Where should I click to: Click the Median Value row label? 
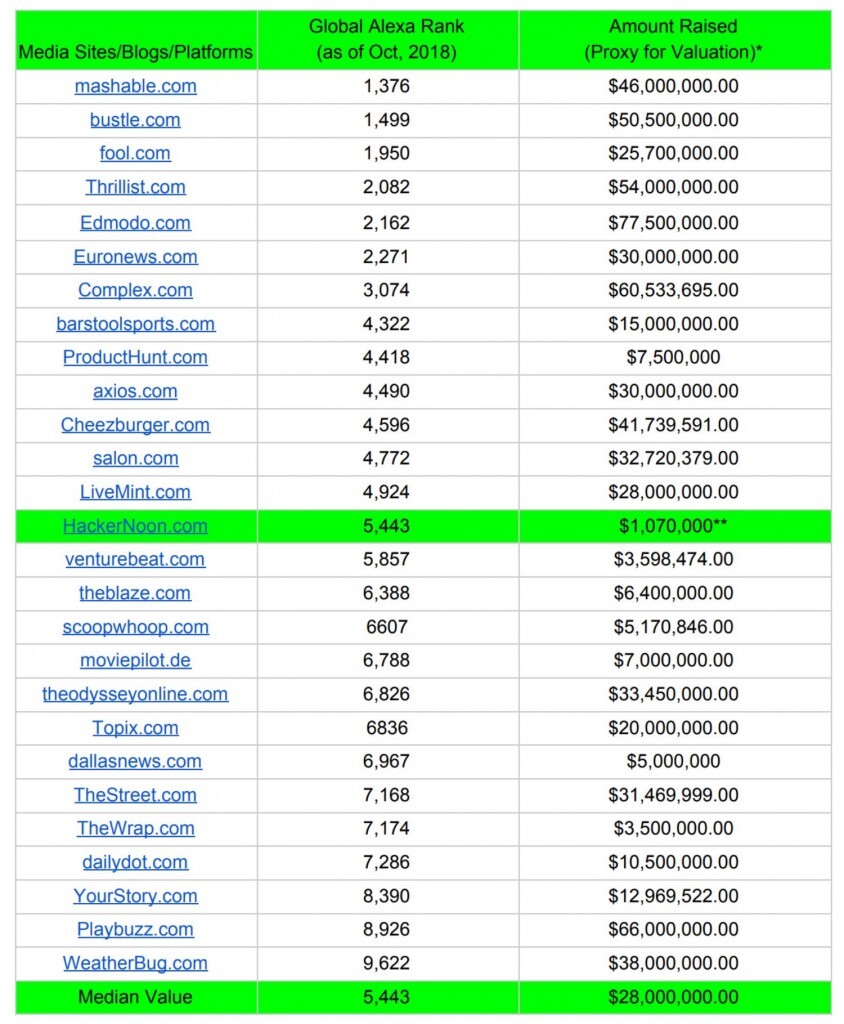(135, 997)
